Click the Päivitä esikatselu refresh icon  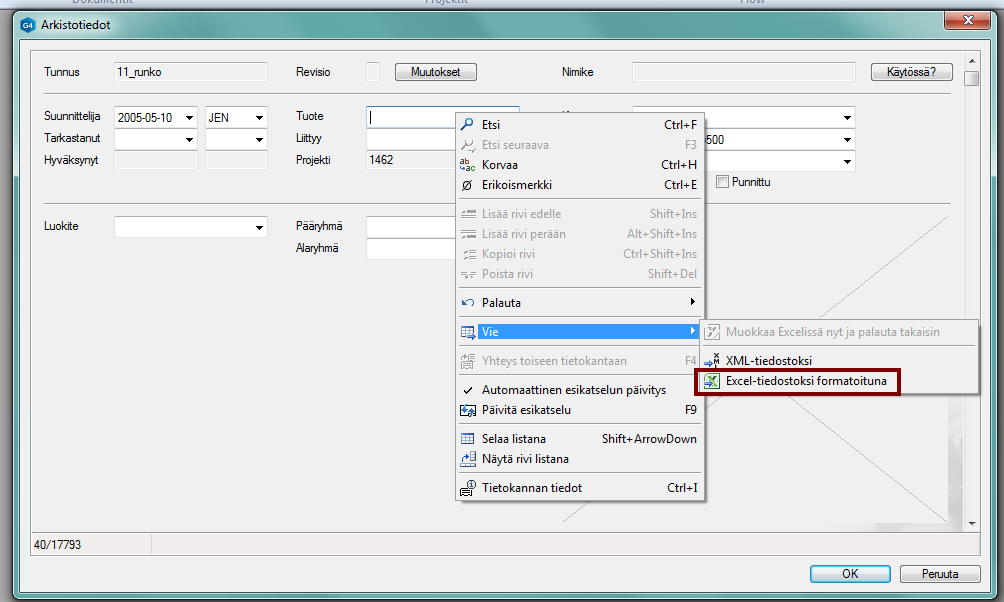pyautogui.click(x=467, y=410)
